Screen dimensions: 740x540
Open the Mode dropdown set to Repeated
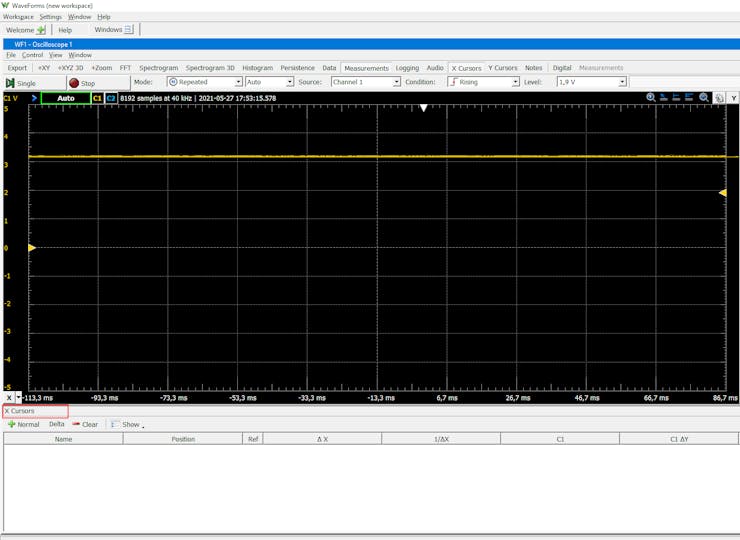204,82
